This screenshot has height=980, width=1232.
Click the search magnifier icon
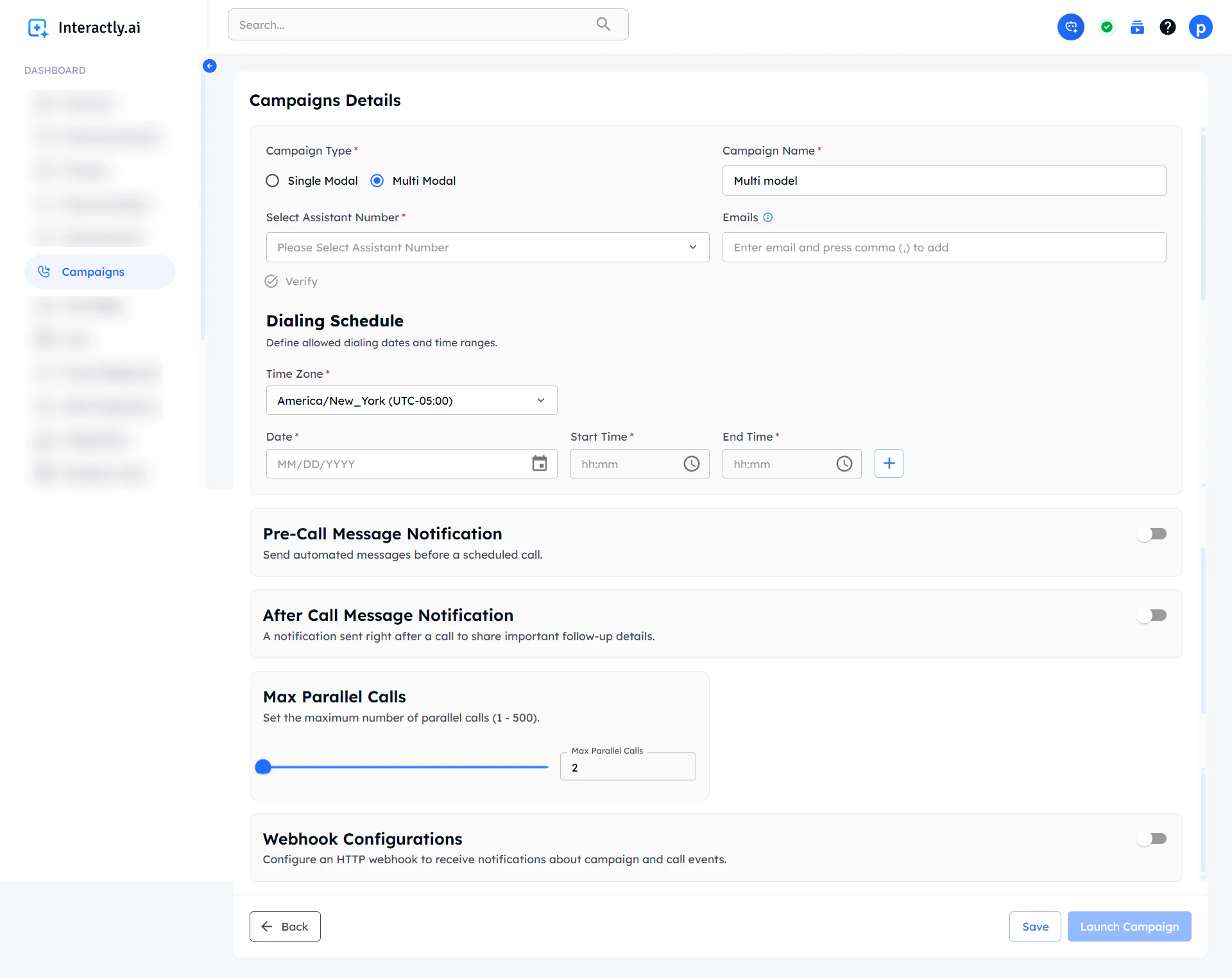tap(603, 24)
